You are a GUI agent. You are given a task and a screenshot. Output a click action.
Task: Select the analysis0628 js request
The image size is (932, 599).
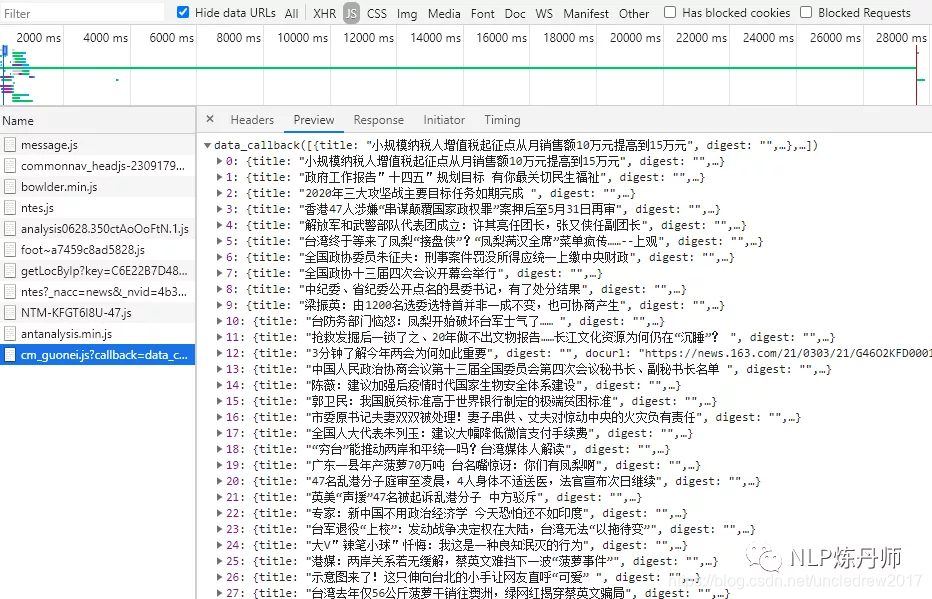coord(97,229)
